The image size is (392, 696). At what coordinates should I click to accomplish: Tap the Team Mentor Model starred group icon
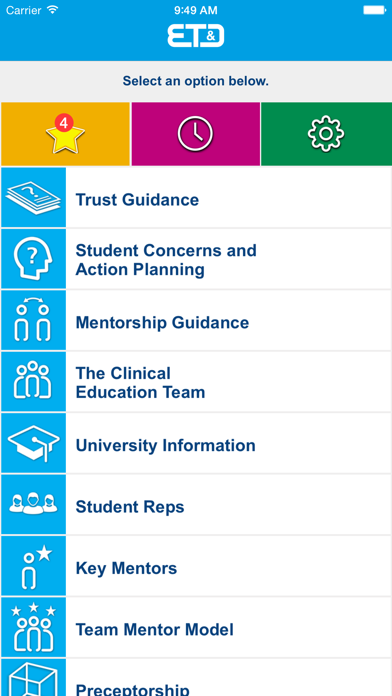(33, 627)
